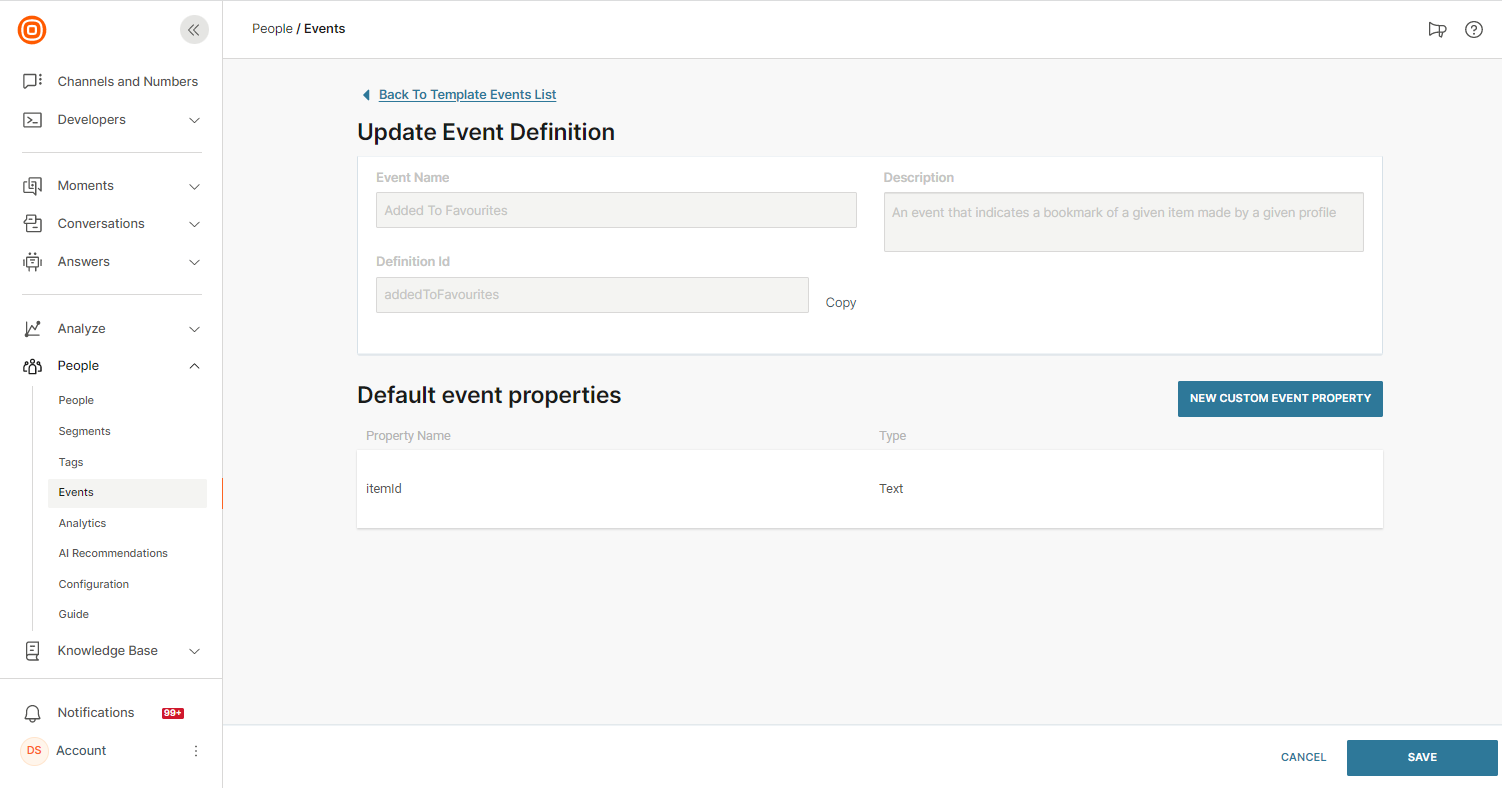1502x788 pixels.
Task: Open the announcements megaphone icon
Action: point(1437,30)
